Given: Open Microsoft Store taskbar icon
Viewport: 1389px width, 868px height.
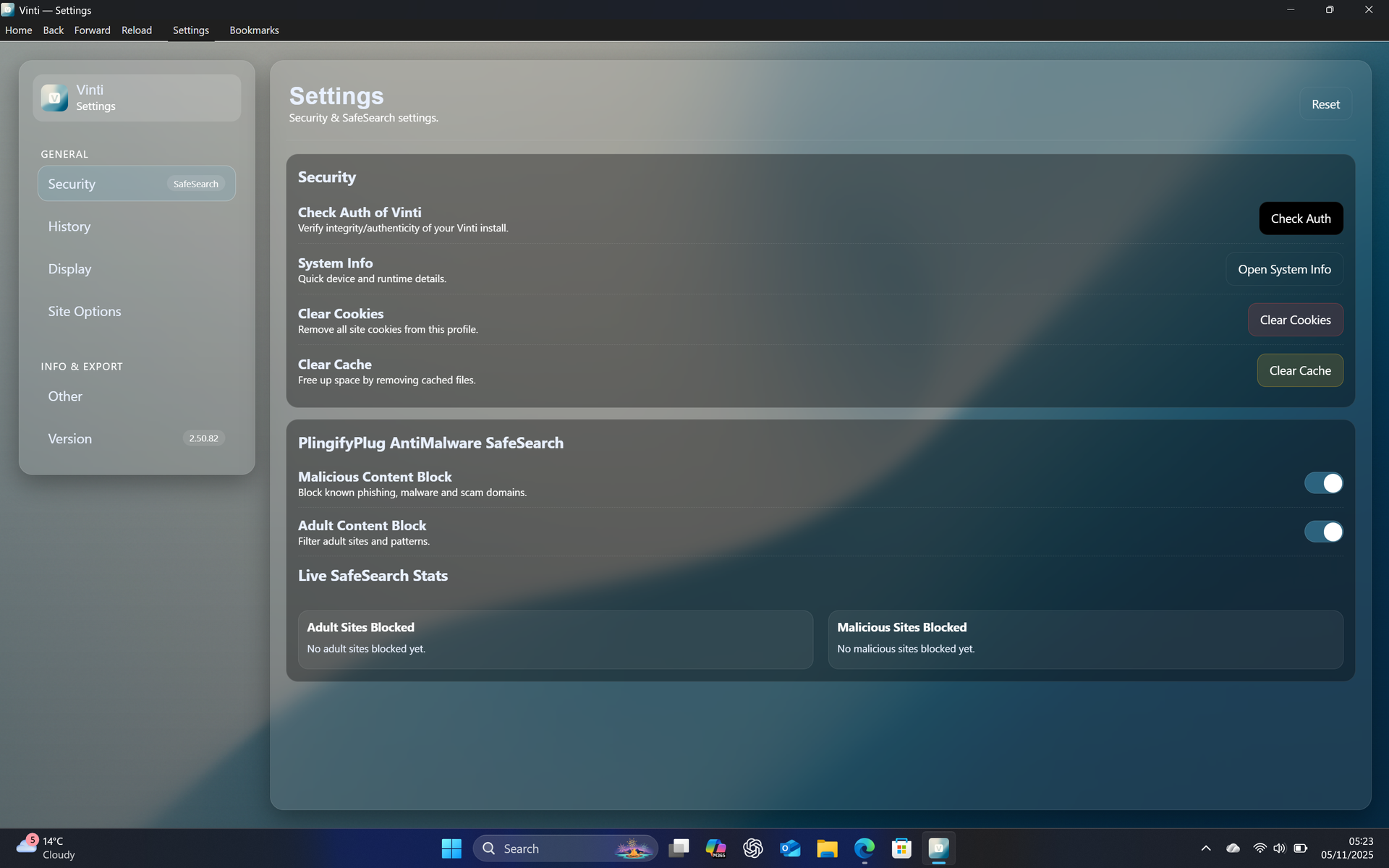Looking at the screenshot, I should pos(901,848).
